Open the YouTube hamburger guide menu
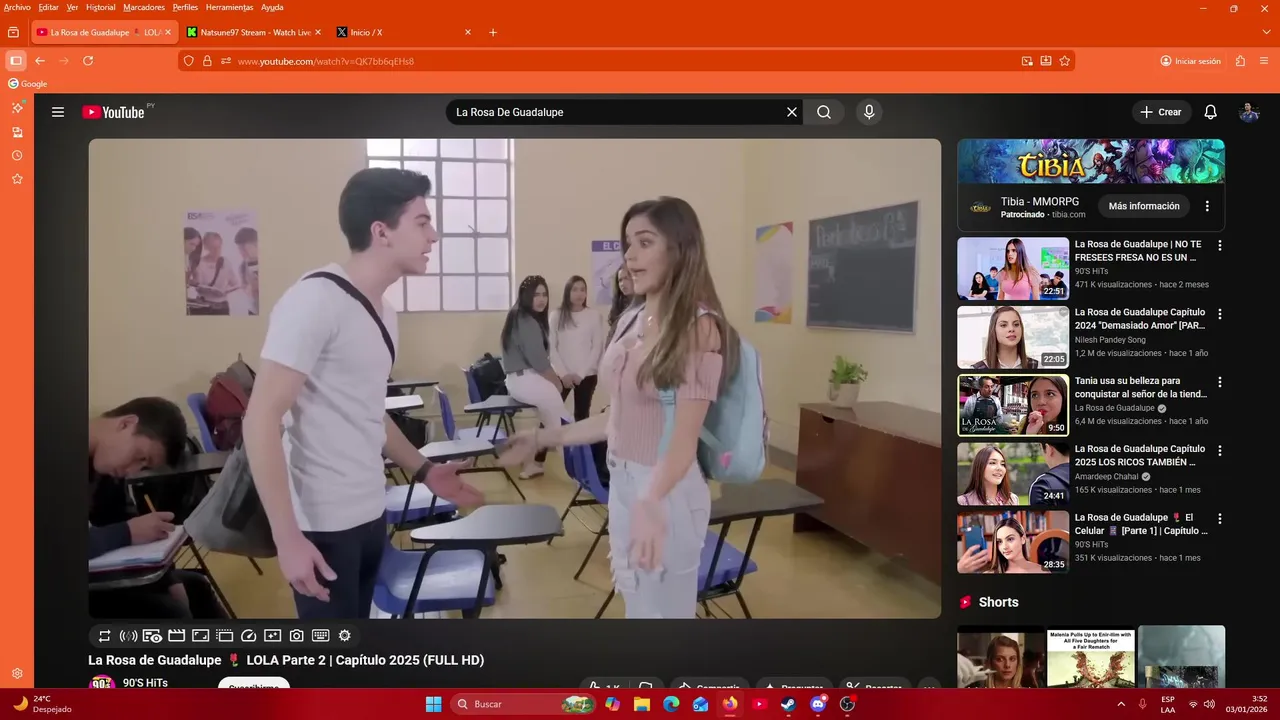This screenshot has height=720, width=1280. (58, 112)
